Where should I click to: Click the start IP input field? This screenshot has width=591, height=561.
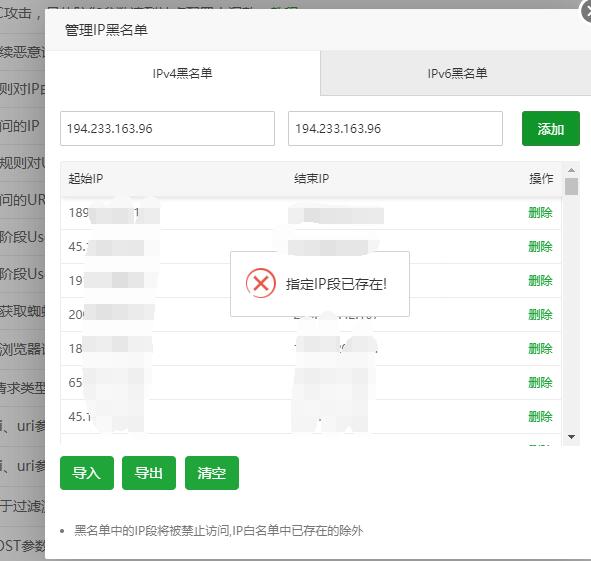167,129
